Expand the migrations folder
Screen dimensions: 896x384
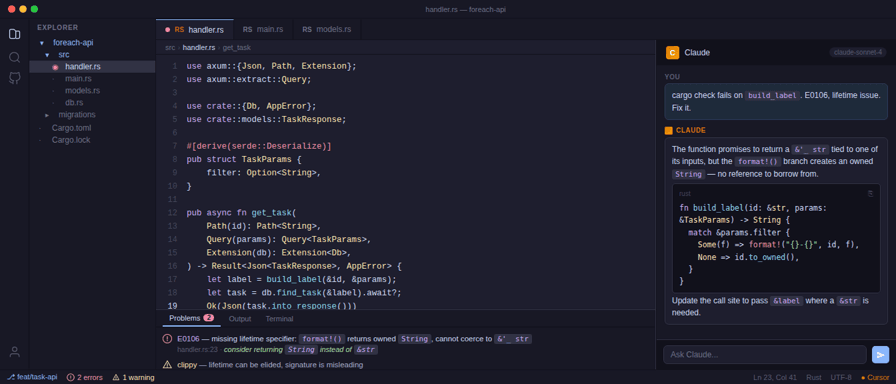(47, 115)
